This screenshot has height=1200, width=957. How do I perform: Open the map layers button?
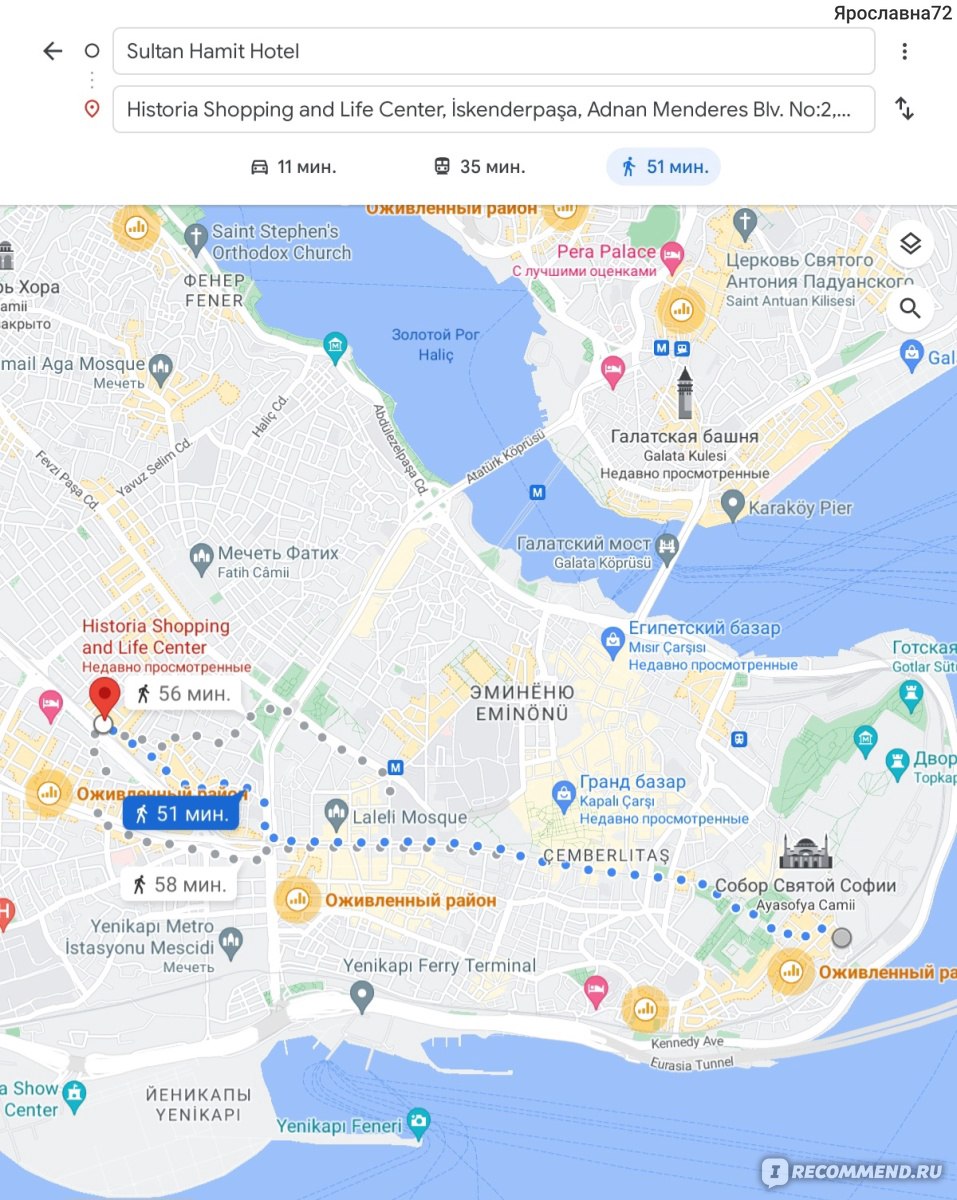coord(910,244)
